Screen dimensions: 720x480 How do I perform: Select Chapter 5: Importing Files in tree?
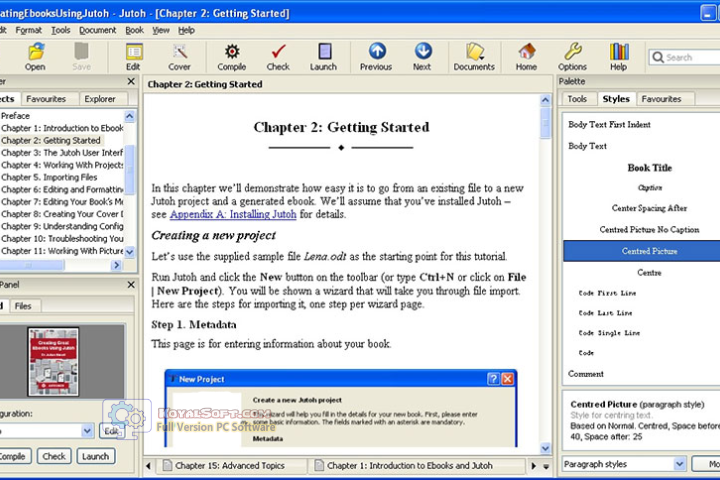[x=48, y=177]
